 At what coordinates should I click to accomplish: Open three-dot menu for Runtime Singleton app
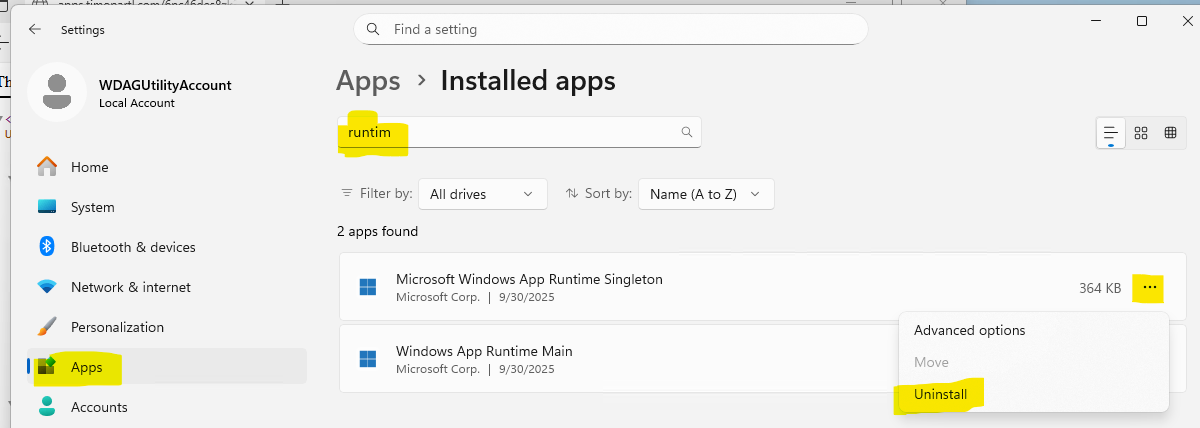(1150, 288)
